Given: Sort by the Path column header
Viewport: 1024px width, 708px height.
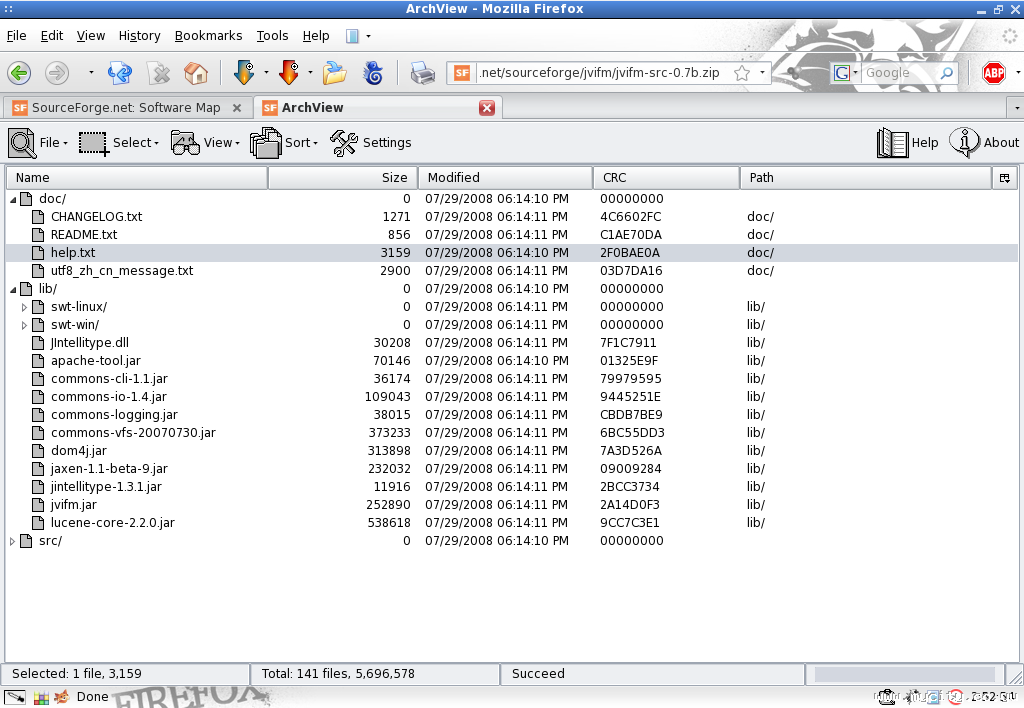Looking at the screenshot, I should tap(866, 178).
